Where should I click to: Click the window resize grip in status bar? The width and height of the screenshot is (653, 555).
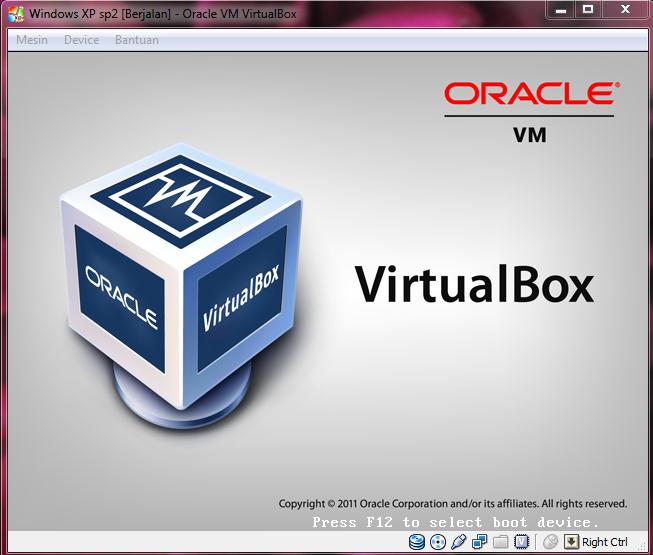coord(642,548)
